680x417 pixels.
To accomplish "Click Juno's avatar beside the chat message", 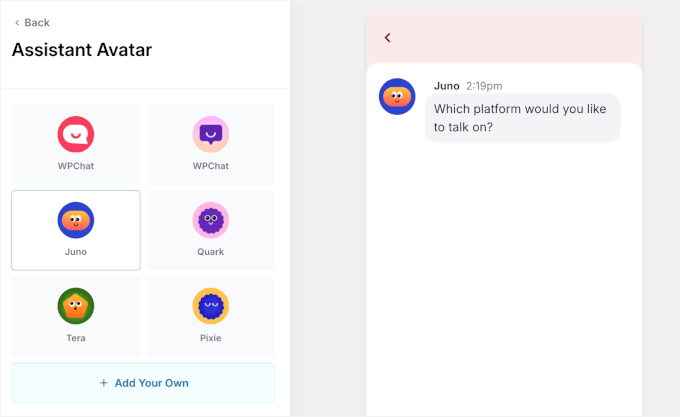I will (397, 96).
